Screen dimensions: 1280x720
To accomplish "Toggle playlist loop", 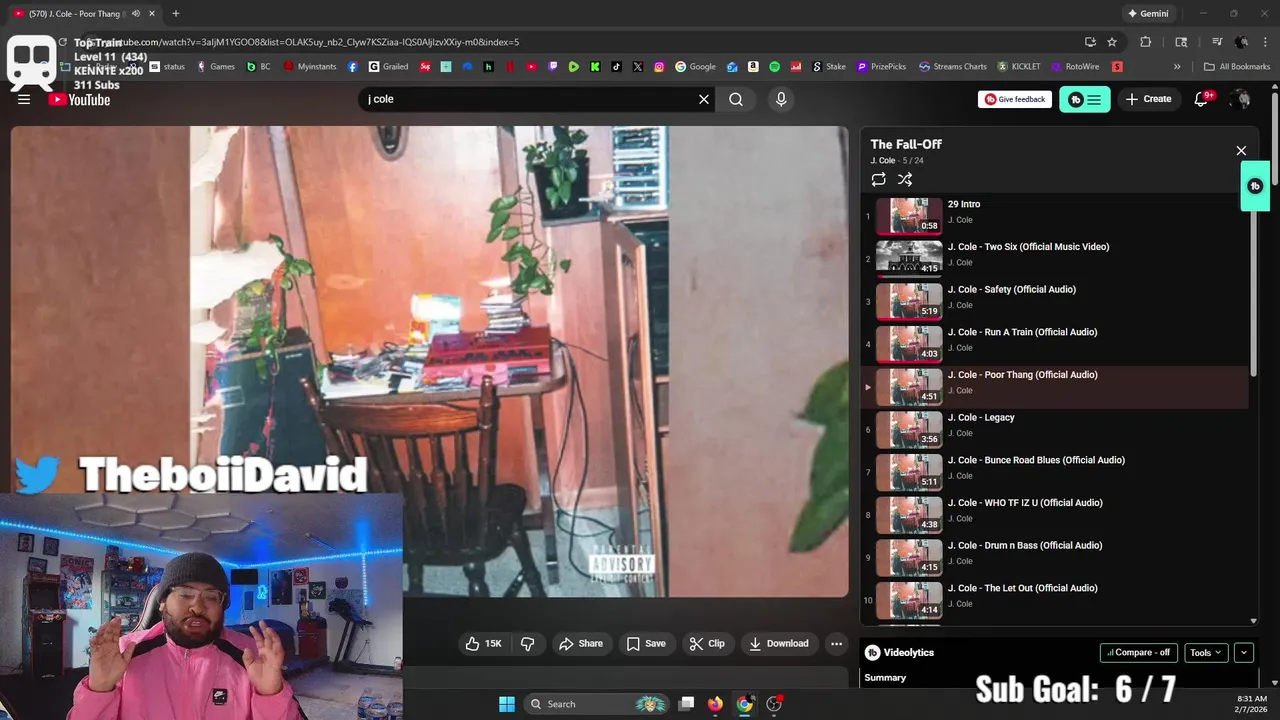I will coord(878,180).
